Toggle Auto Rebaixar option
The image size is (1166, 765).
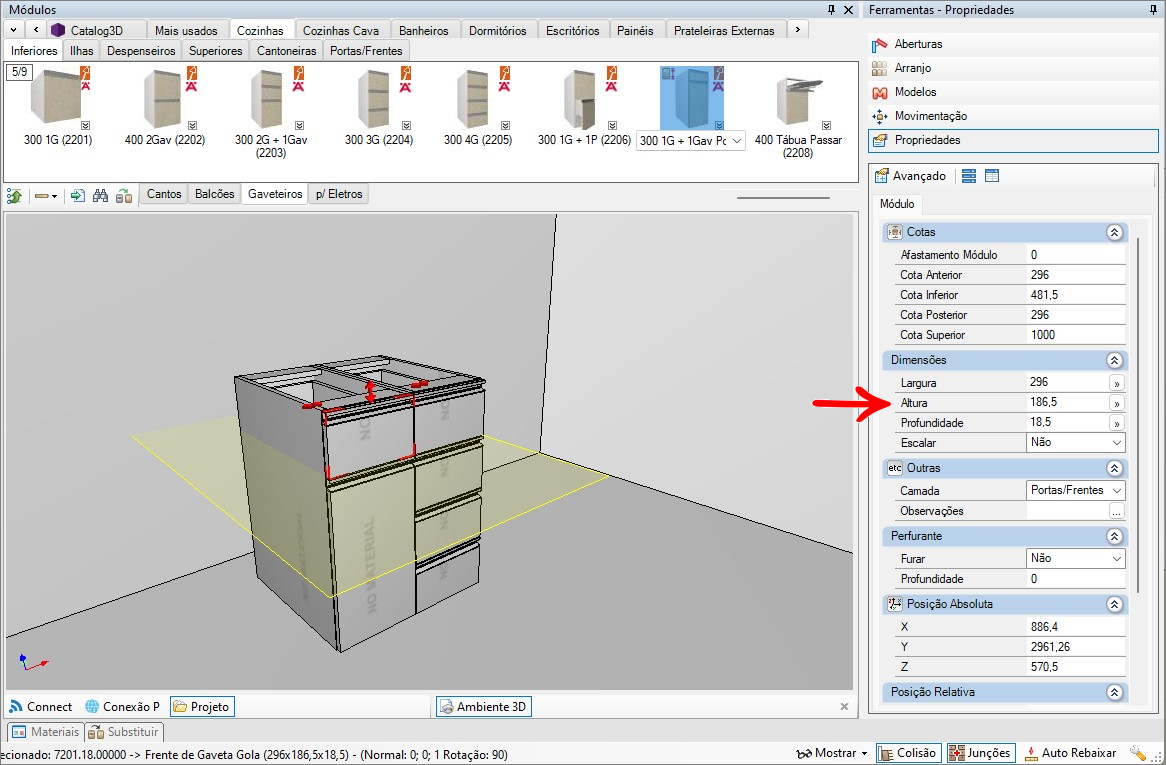tap(1069, 753)
